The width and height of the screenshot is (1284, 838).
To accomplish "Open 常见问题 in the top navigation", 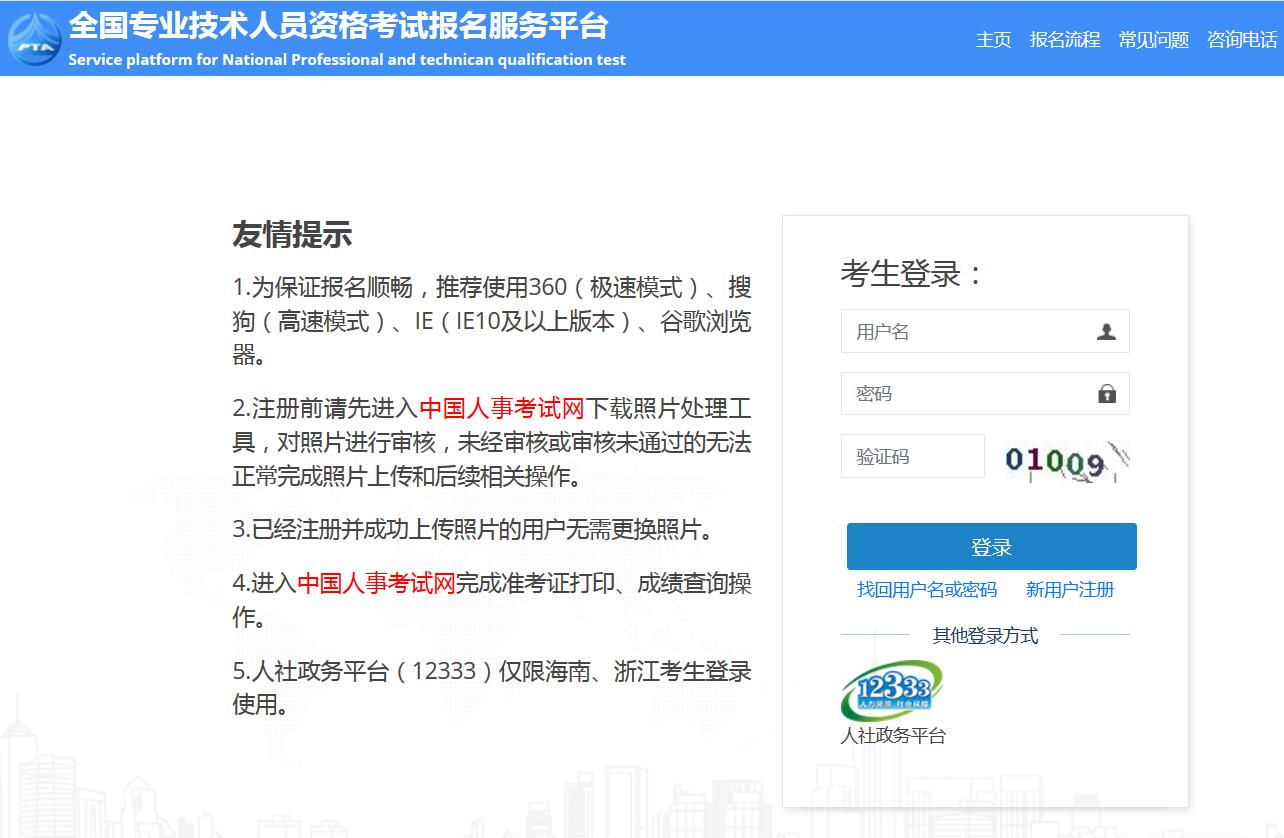I will pyautogui.click(x=1153, y=40).
